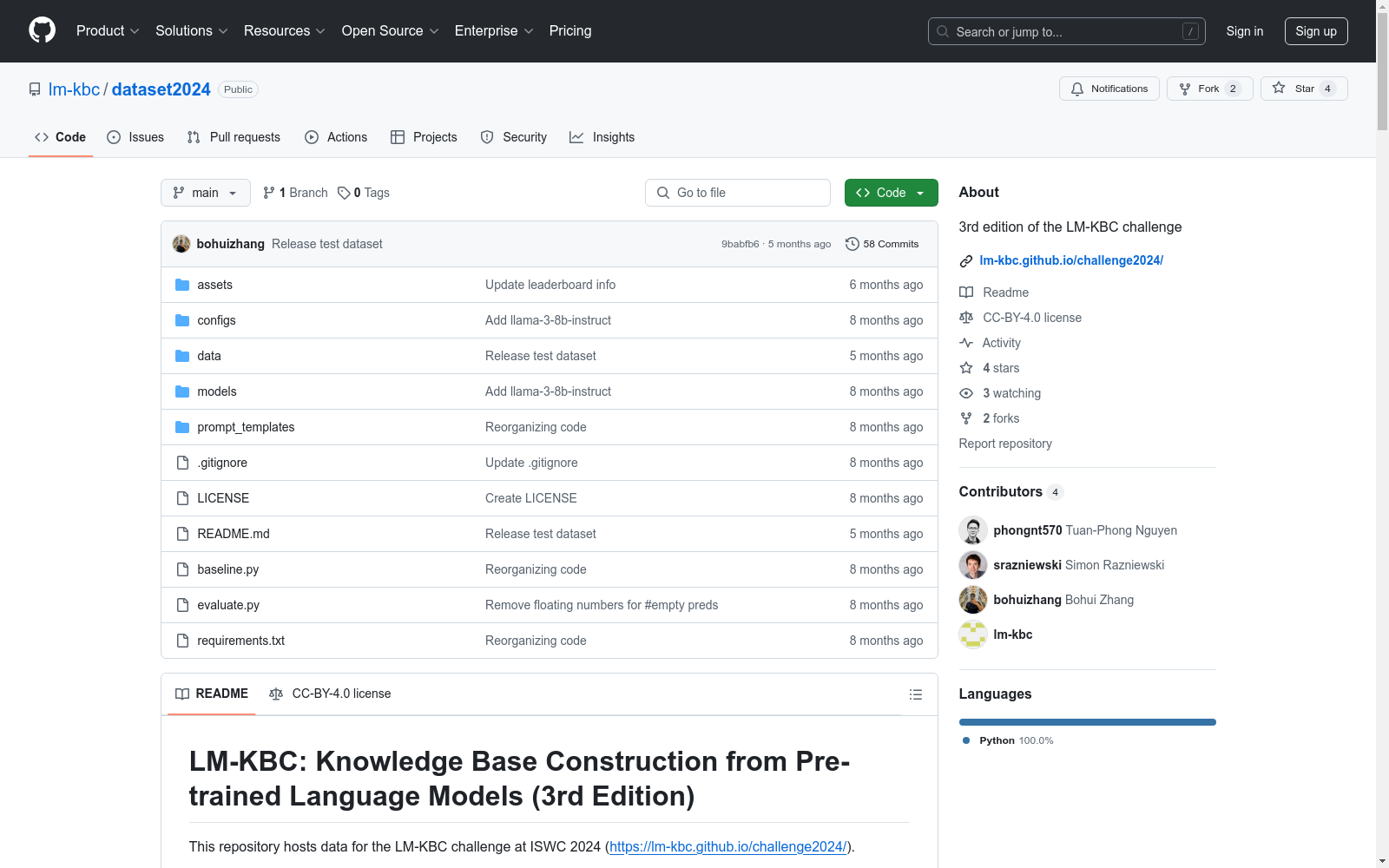Click the eye icon next to watching
Image resolution: width=1389 pixels, height=868 pixels.
[x=966, y=393]
